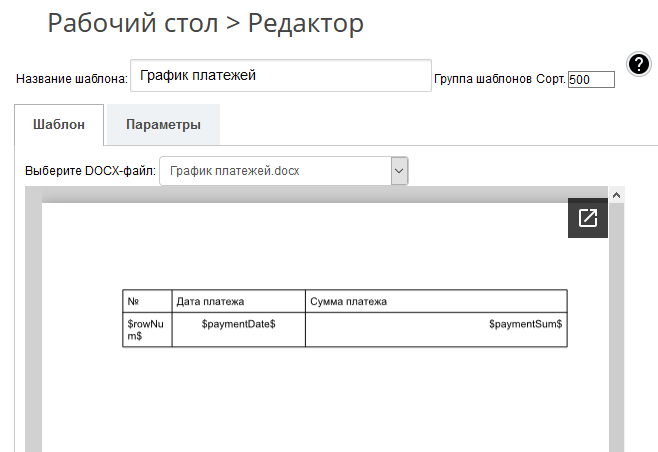Select the 'Сумма платежа' header cell
Viewport: 658px width, 452px height.
(x=435, y=301)
